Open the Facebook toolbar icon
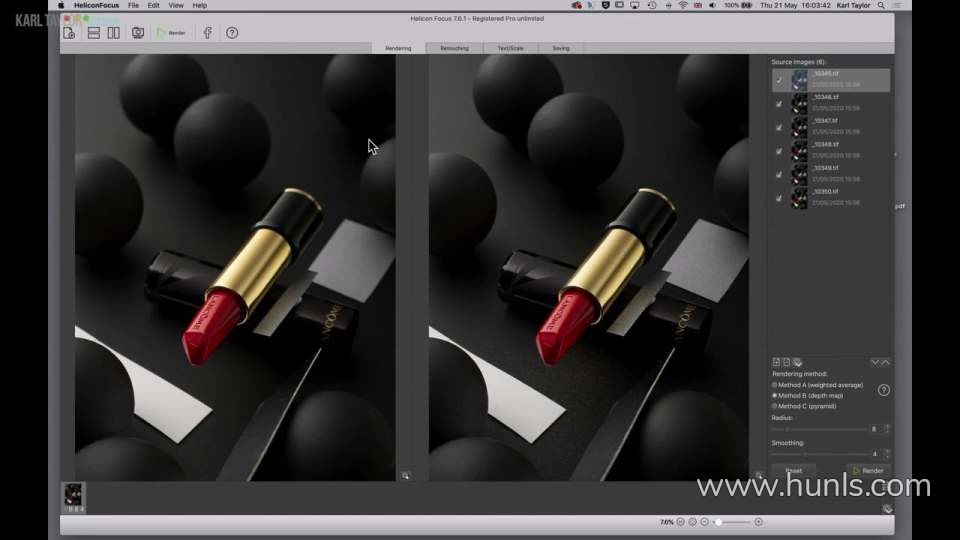Viewport: 960px width, 540px height. pos(208,33)
